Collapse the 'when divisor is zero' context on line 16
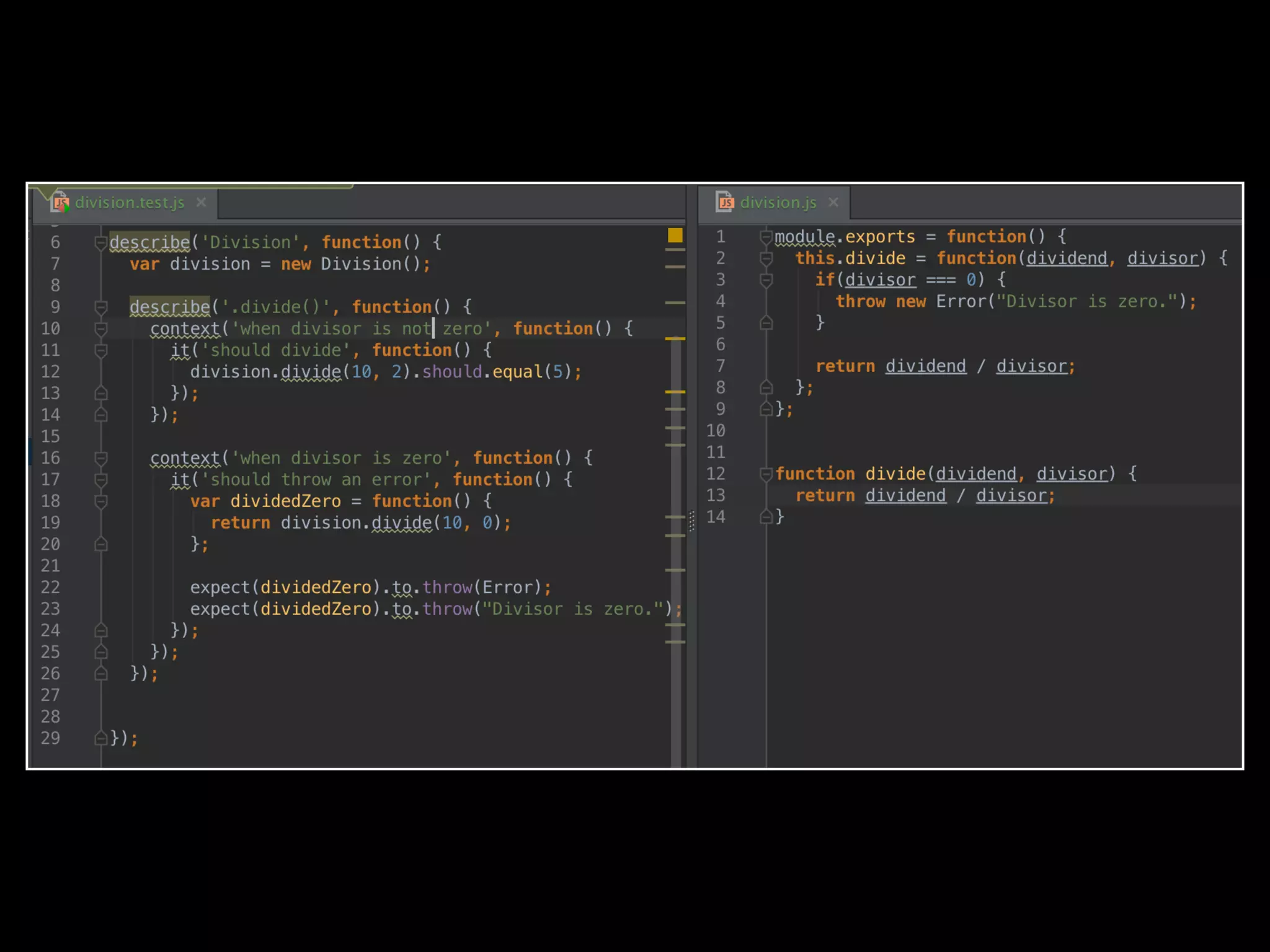Image resolution: width=1270 pixels, height=952 pixels. [100, 458]
